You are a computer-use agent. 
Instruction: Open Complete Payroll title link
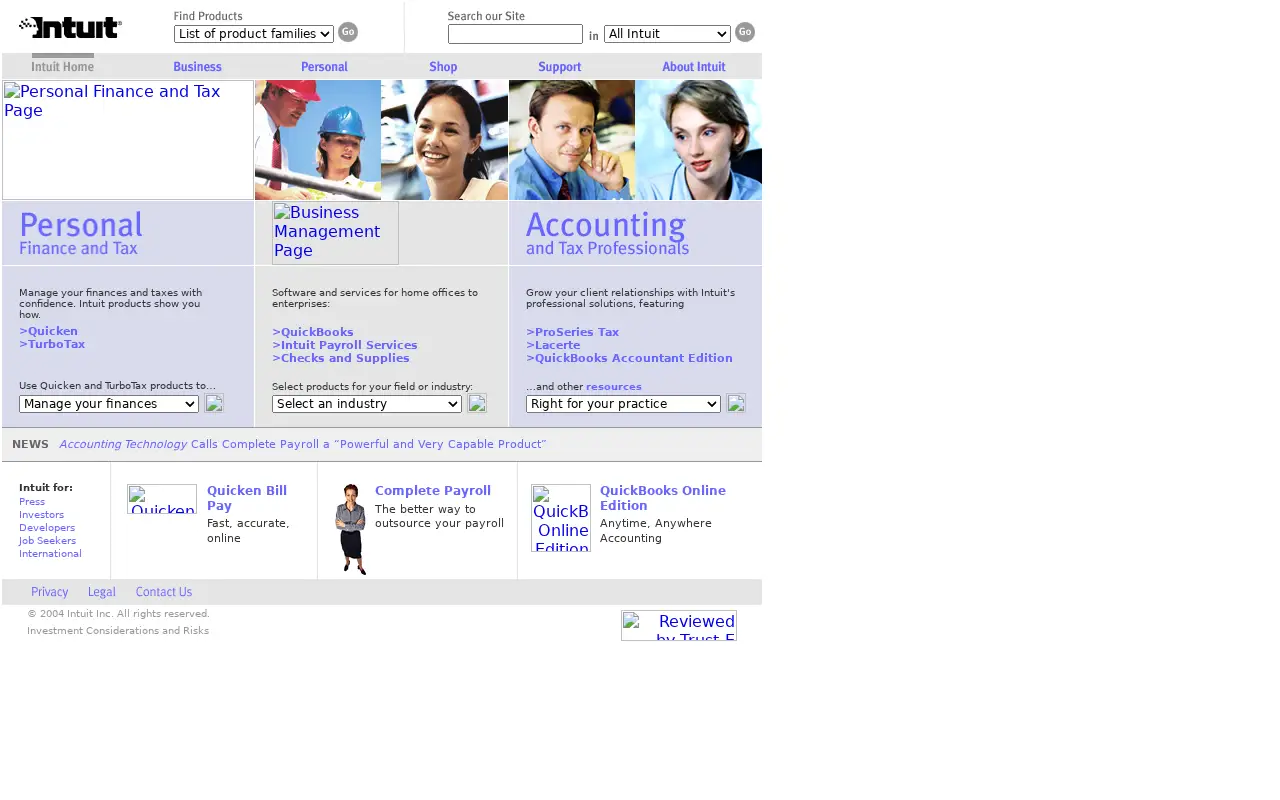click(x=433, y=491)
